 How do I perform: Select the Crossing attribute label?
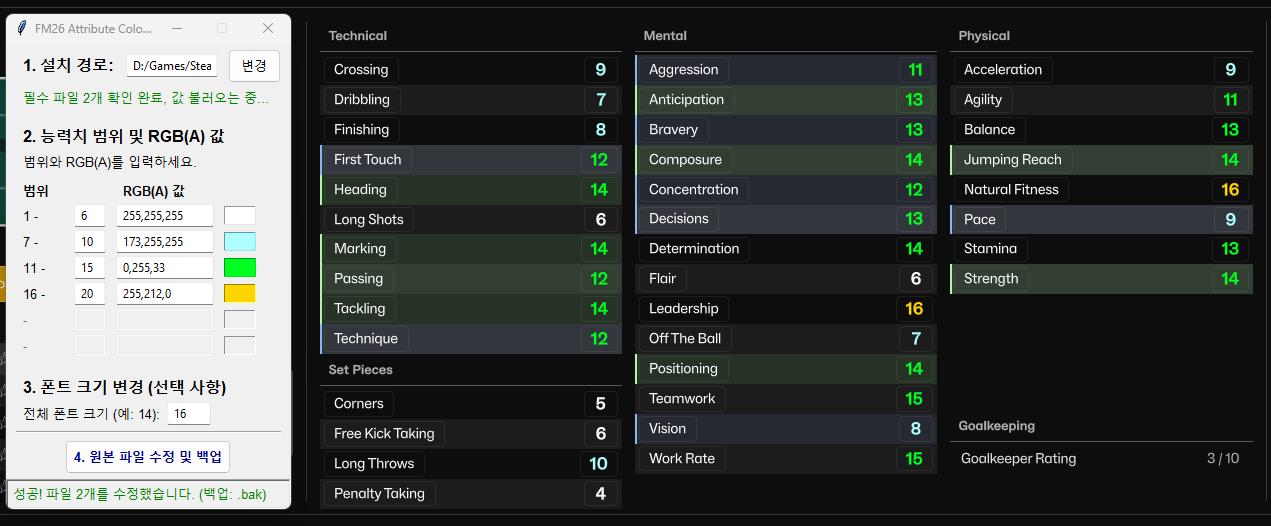[x=361, y=70]
